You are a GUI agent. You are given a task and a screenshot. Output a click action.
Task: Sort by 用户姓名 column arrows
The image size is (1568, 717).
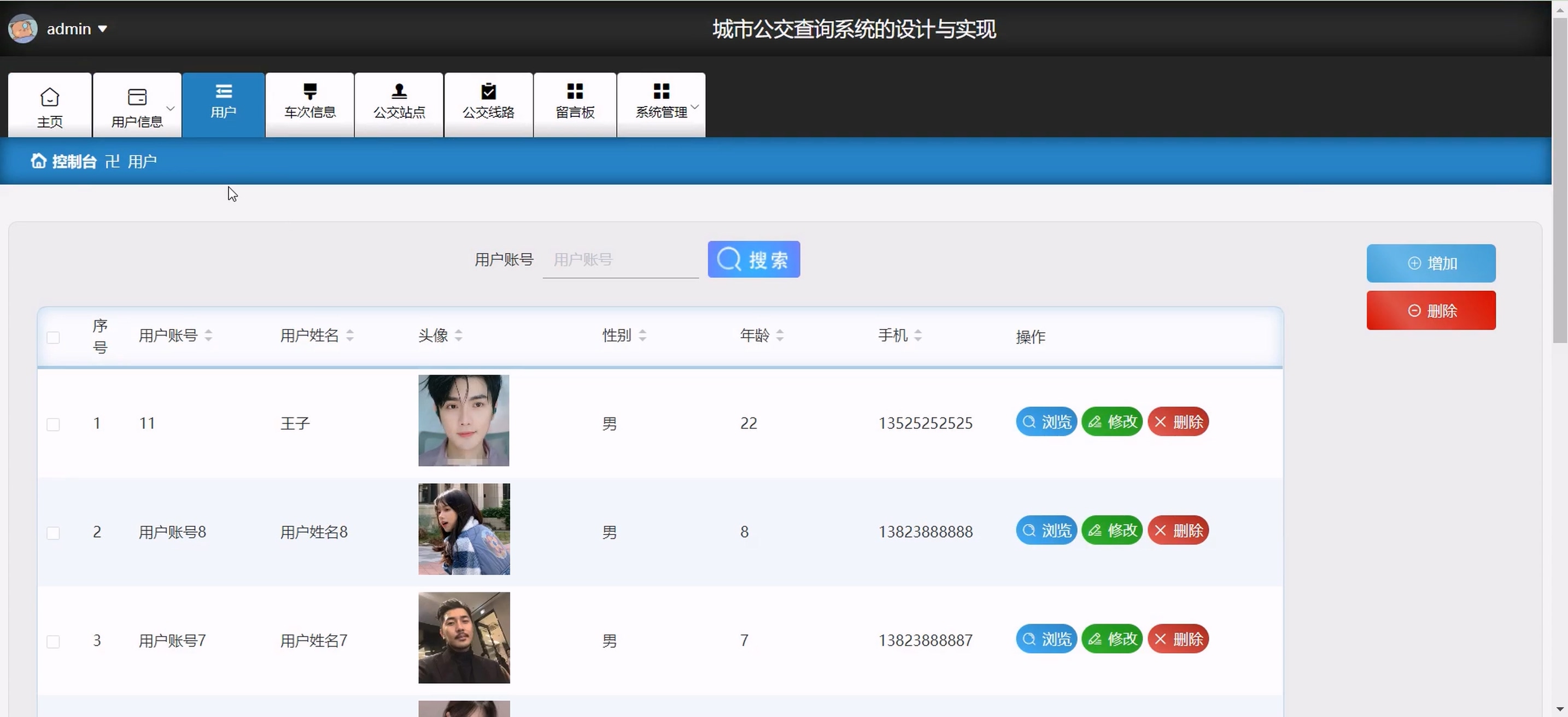pos(349,336)
